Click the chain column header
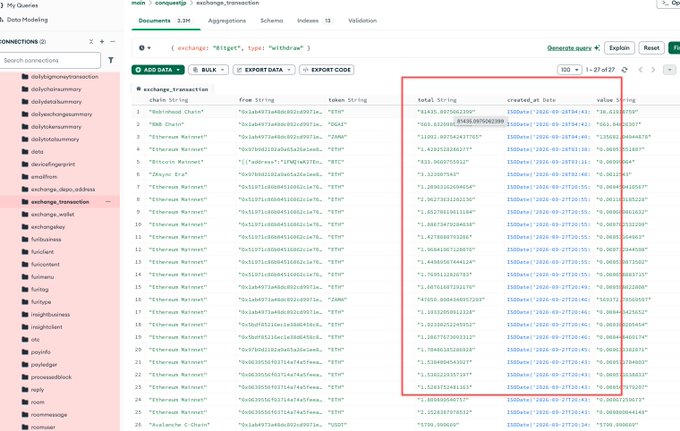 (x=168, y=100)
